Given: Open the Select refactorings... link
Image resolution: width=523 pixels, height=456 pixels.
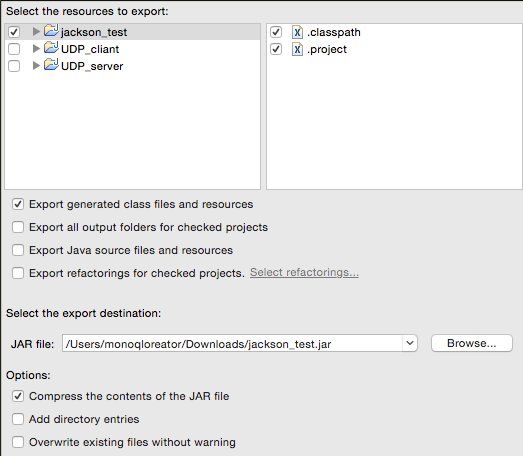Looking at the screenshot, I should pos(304,273).
